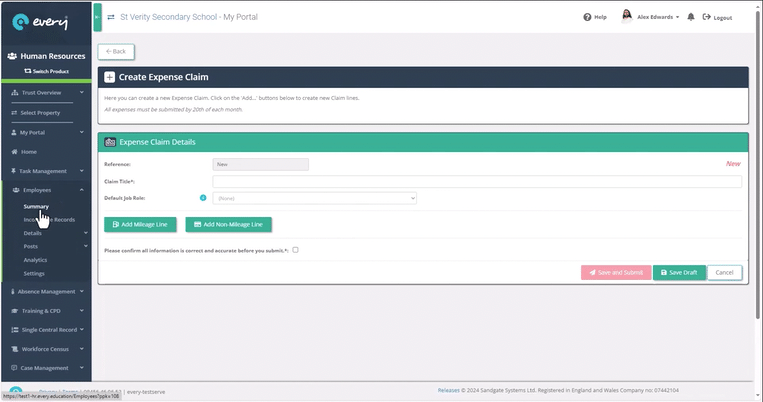Viewport: 763px width, 402px height.
Task: Click the switch property arrows icon in header
Action: tap(111, 17)
